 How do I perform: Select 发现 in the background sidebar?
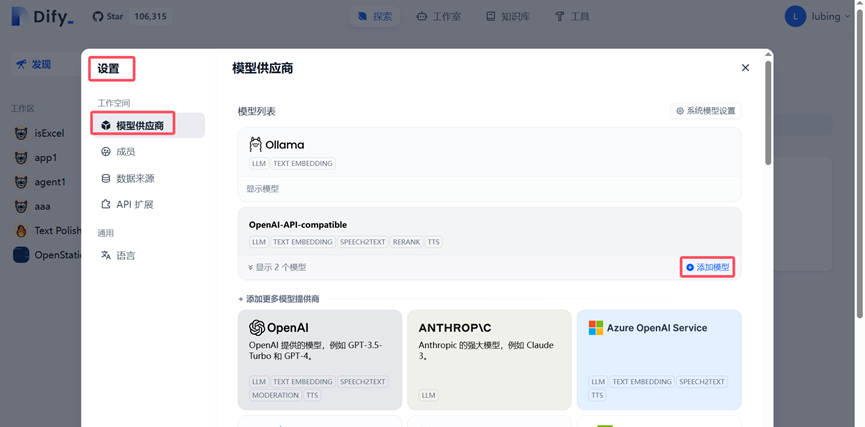(45, 65)
